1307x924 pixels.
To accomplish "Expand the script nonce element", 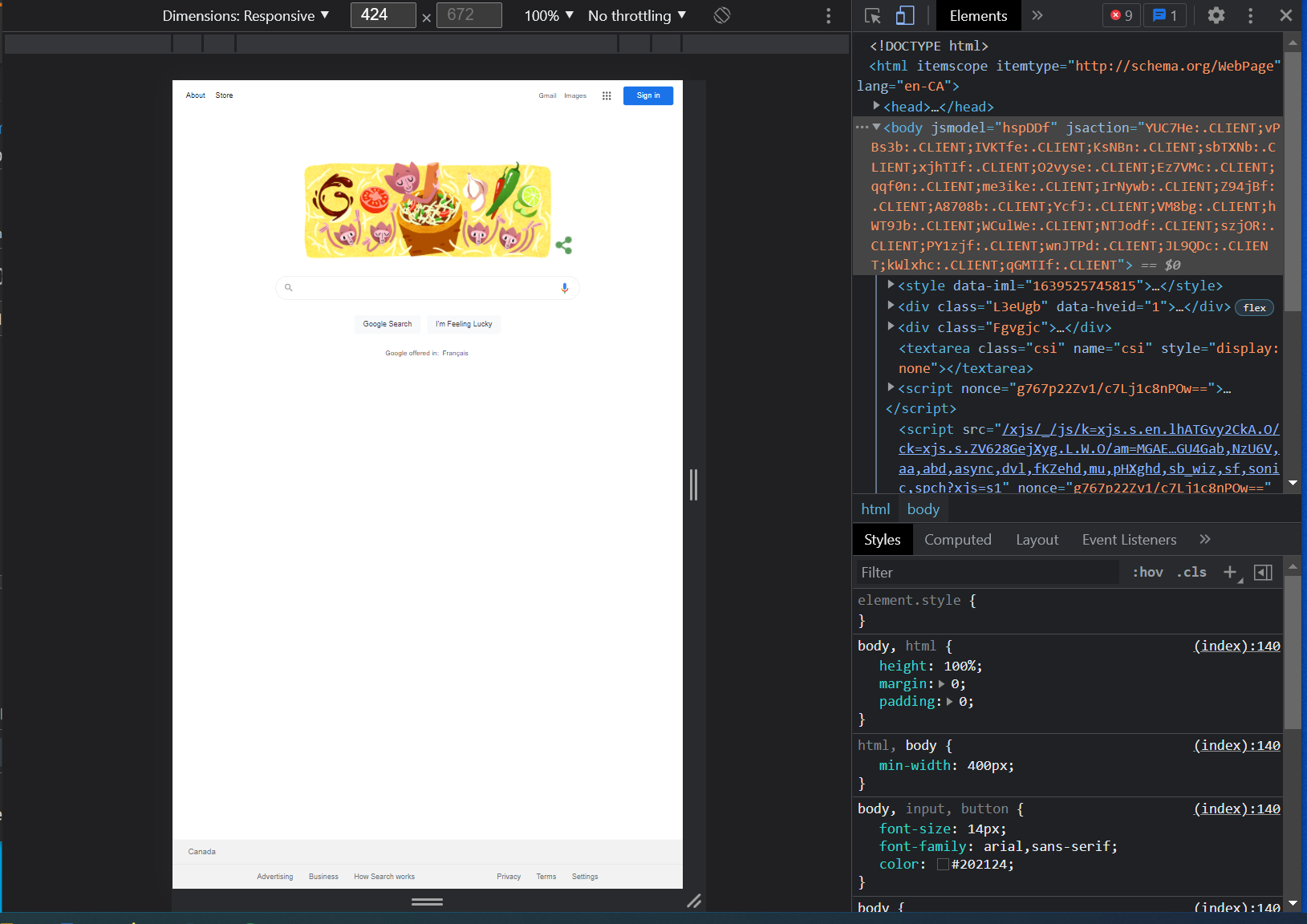I will click(x=891, y=387).
